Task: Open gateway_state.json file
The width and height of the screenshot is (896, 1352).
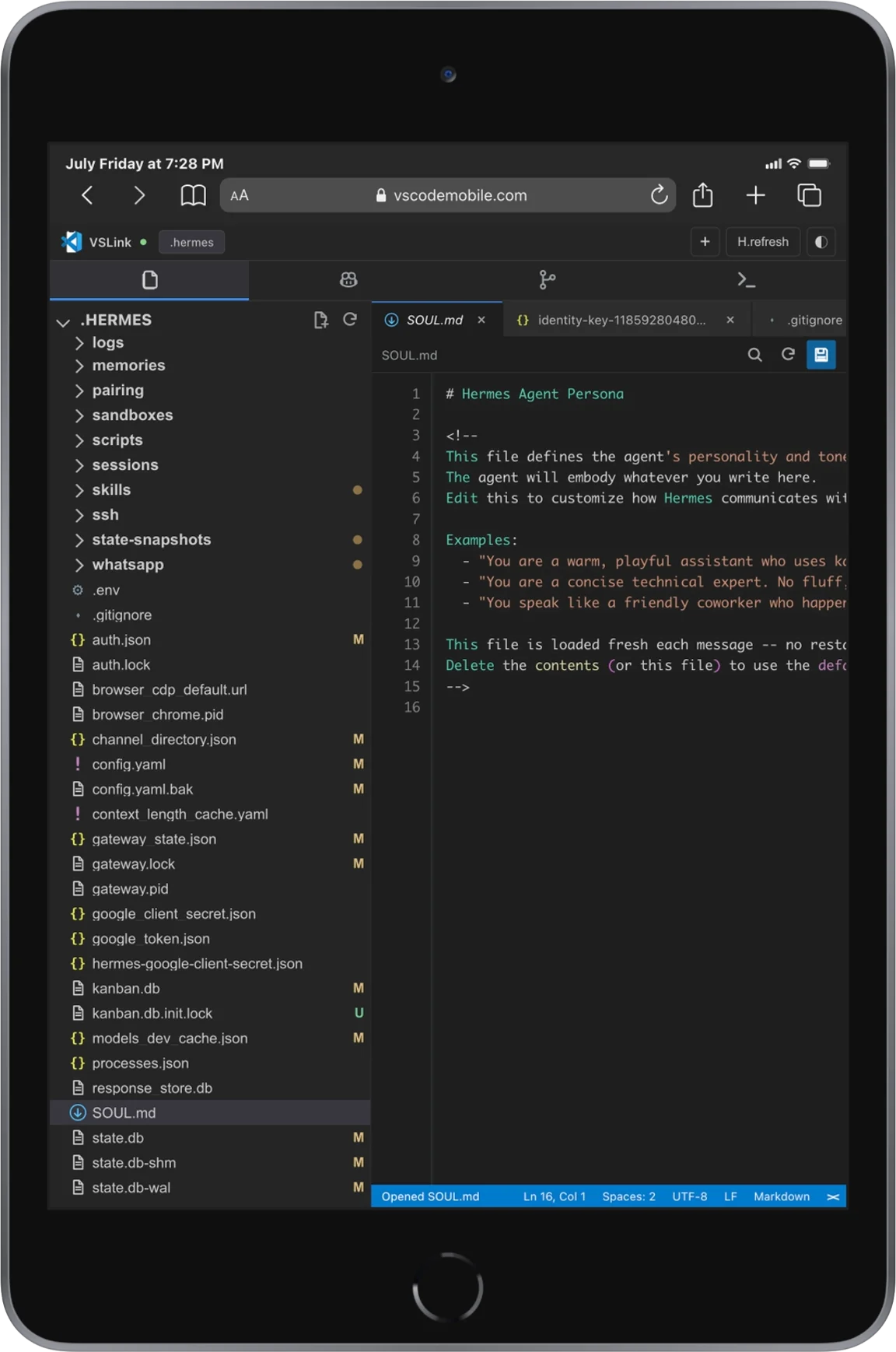Action: coord(210,839)
